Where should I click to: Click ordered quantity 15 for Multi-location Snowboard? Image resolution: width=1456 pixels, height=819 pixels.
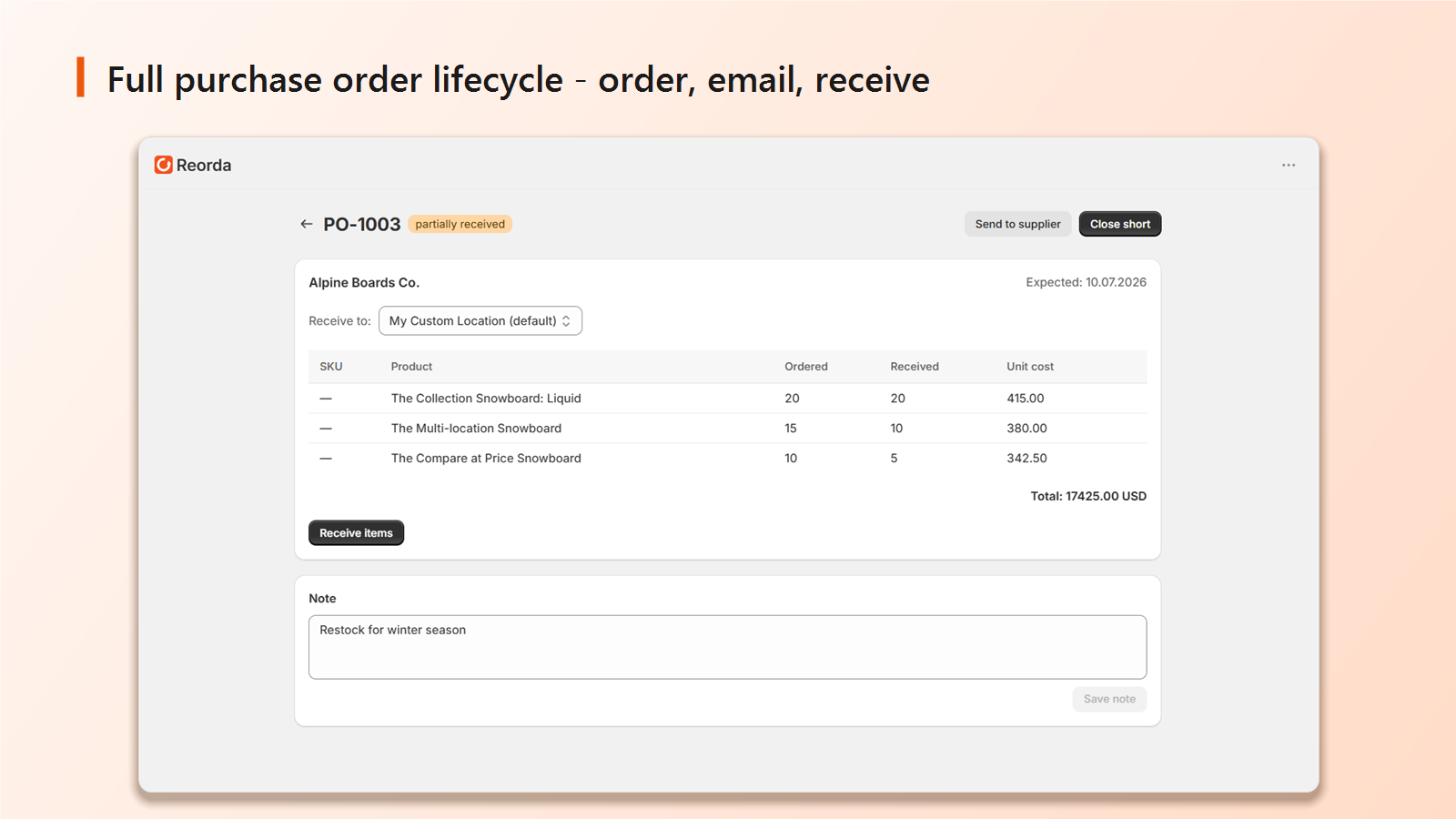(791, 429)
